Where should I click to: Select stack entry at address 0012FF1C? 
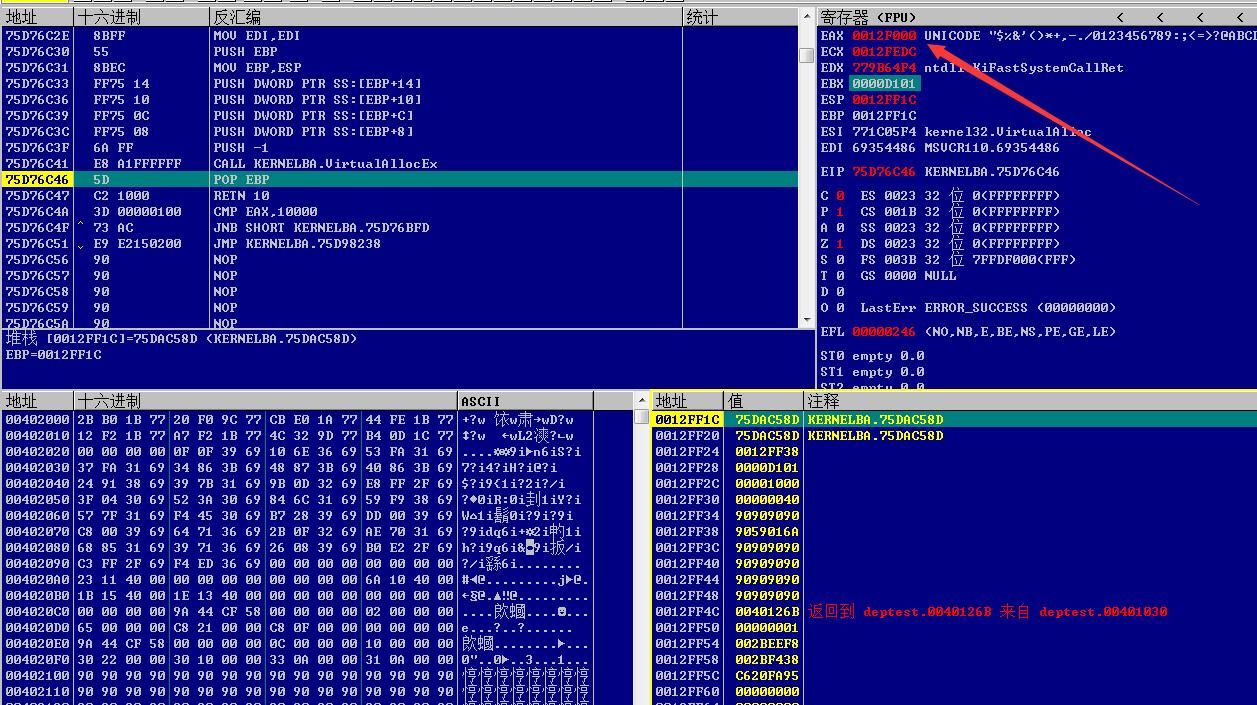(x=954, y=419)
